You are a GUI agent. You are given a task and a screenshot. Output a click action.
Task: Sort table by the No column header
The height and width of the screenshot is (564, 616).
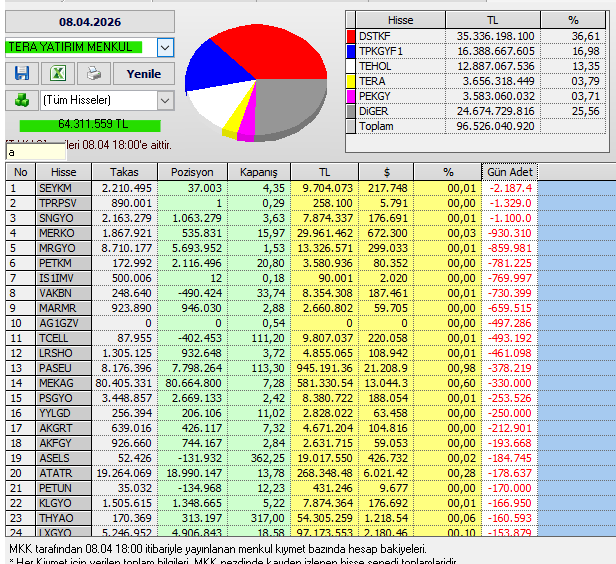point(20,172)
